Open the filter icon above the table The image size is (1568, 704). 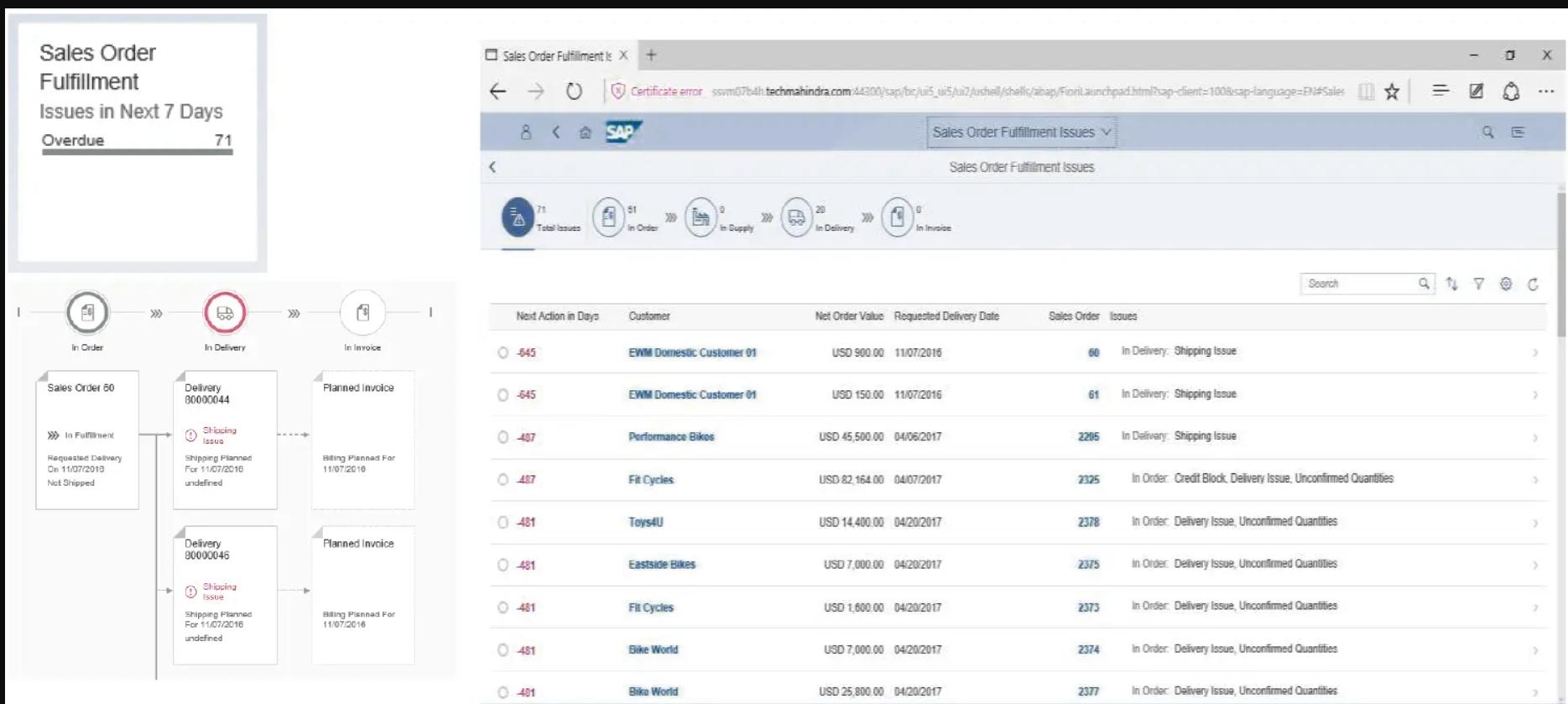[1478, 284]
